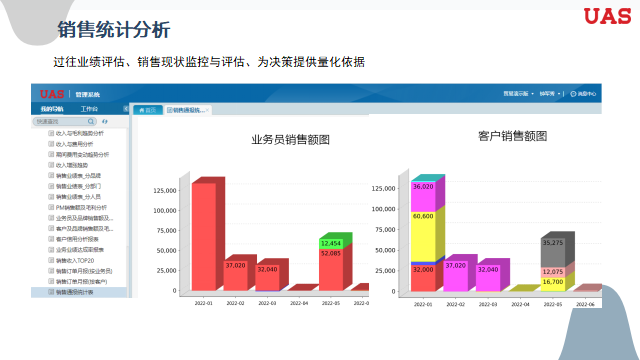The image size is (640, 360).
Task: Open the 销售业绩表_分部门 report
Action: (x=78, y=186)
